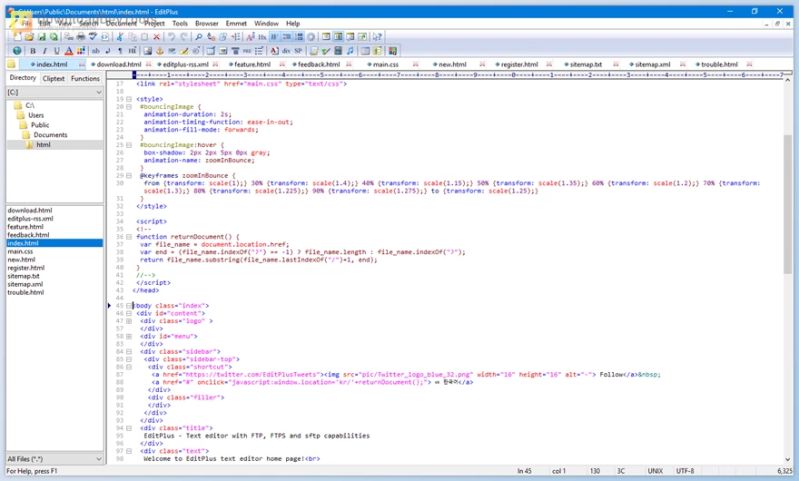Switch to the Cliptext panel tab

tap(54, 78)
